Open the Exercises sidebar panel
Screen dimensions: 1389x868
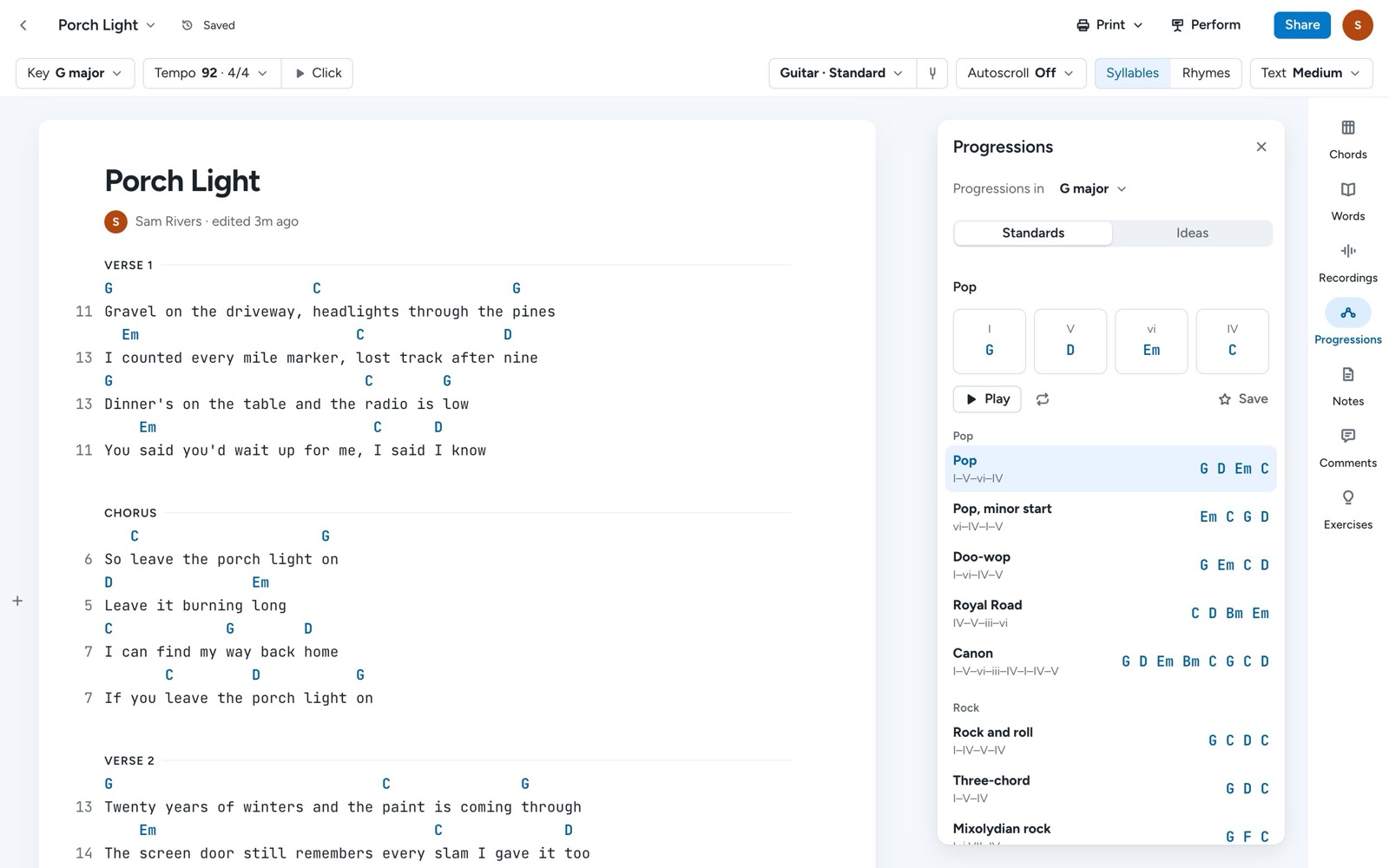coord(1347,510)
